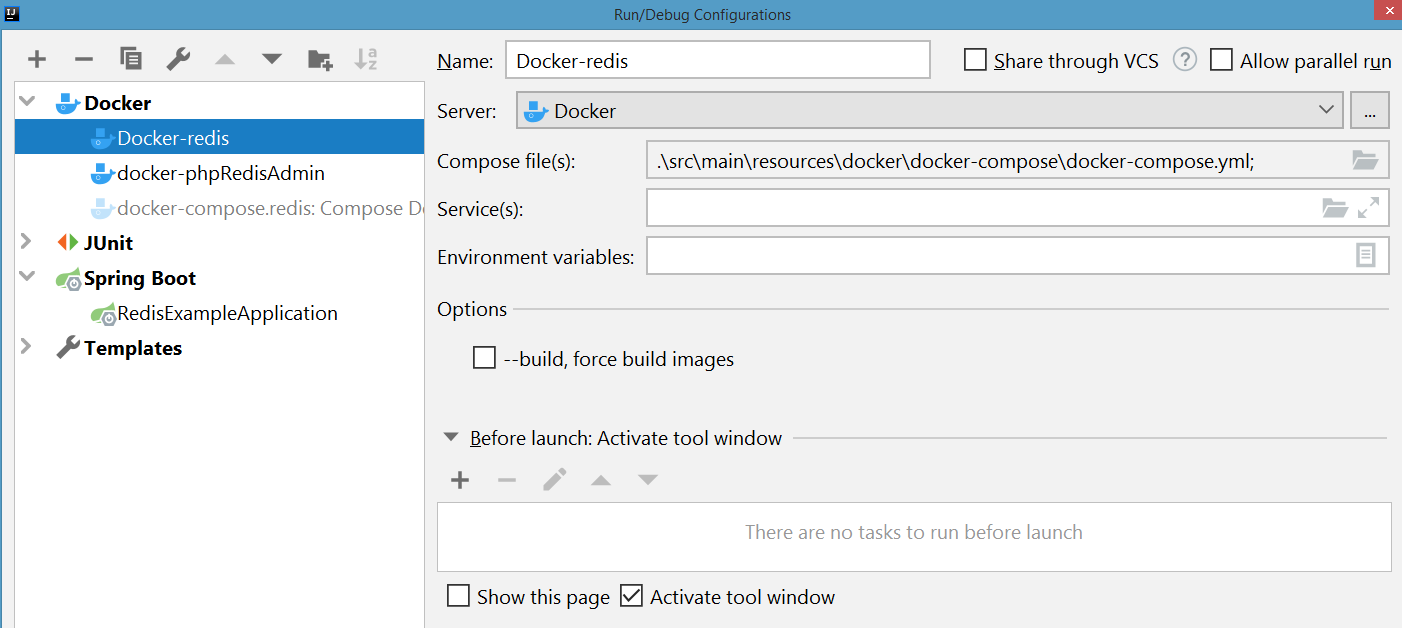This screenshot has width=1402, height=628.
Task: Move before launch task down
Action: pos(648,481)
